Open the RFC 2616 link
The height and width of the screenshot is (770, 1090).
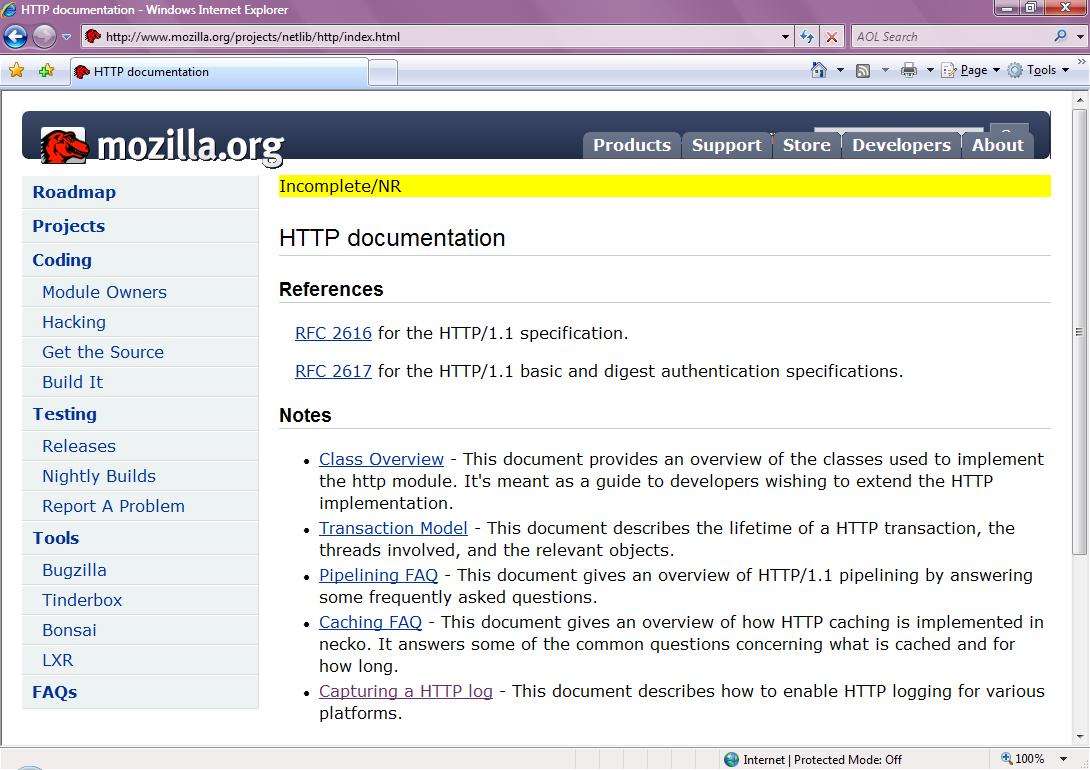coord(333,333)
